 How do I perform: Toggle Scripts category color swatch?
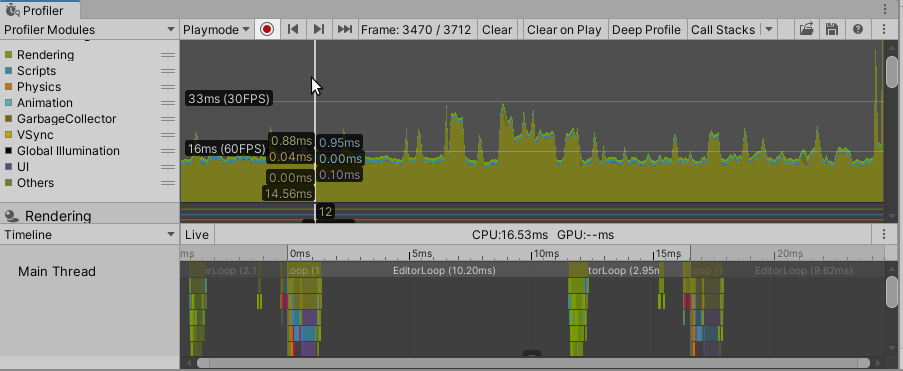[8, 71]
